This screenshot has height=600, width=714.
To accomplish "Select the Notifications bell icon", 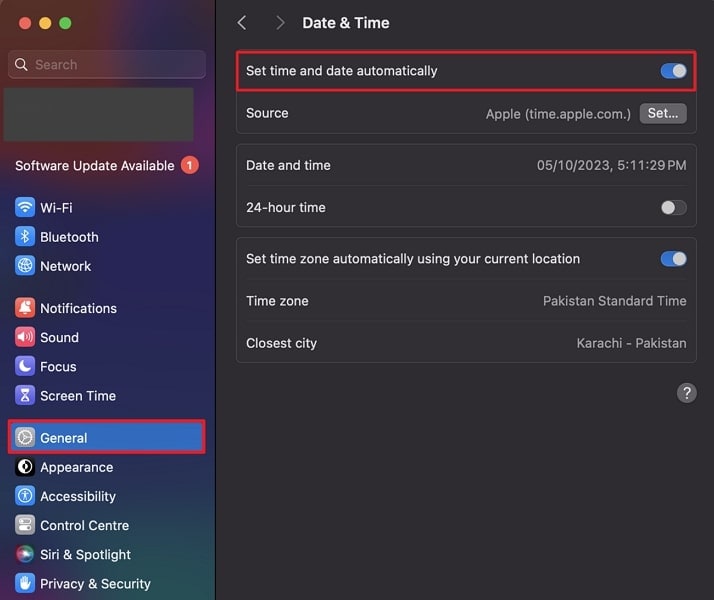I will click(x=25, y=308).
